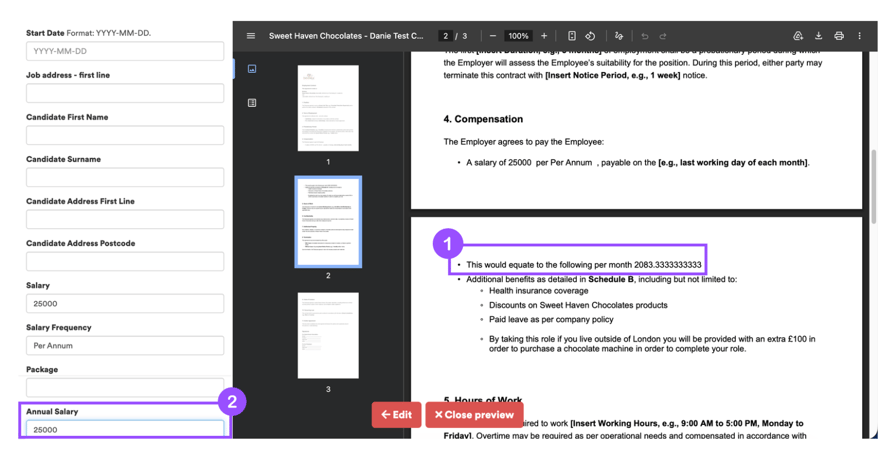Click the zoom out minus icon
891x453 pixels.
pyautogui.click(x=493, y=36)
